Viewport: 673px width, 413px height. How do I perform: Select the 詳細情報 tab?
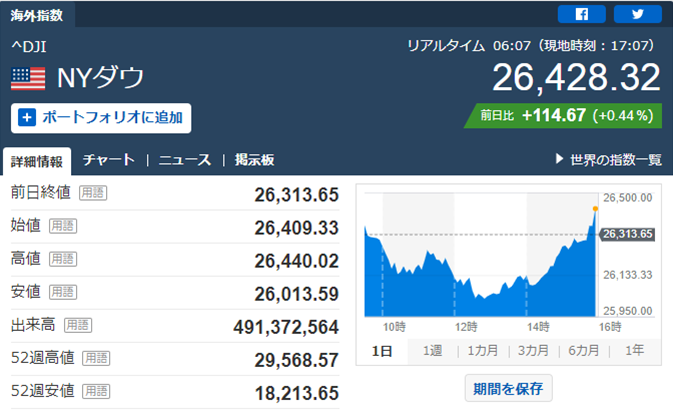37,161
